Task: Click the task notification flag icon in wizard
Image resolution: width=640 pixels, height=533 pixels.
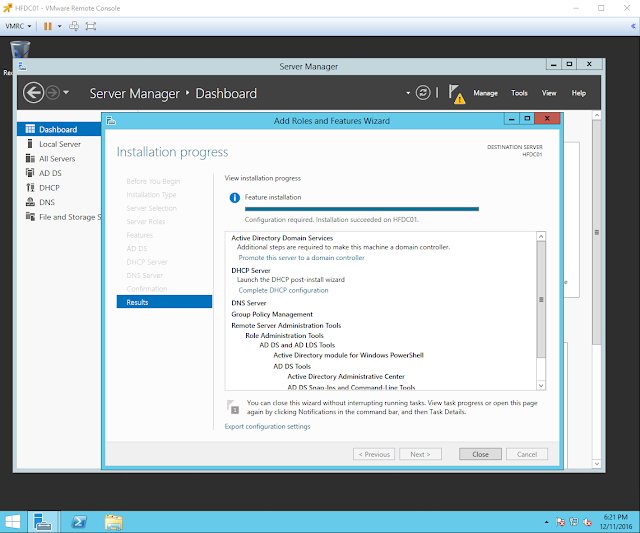Action: click(x=233, y=407)
